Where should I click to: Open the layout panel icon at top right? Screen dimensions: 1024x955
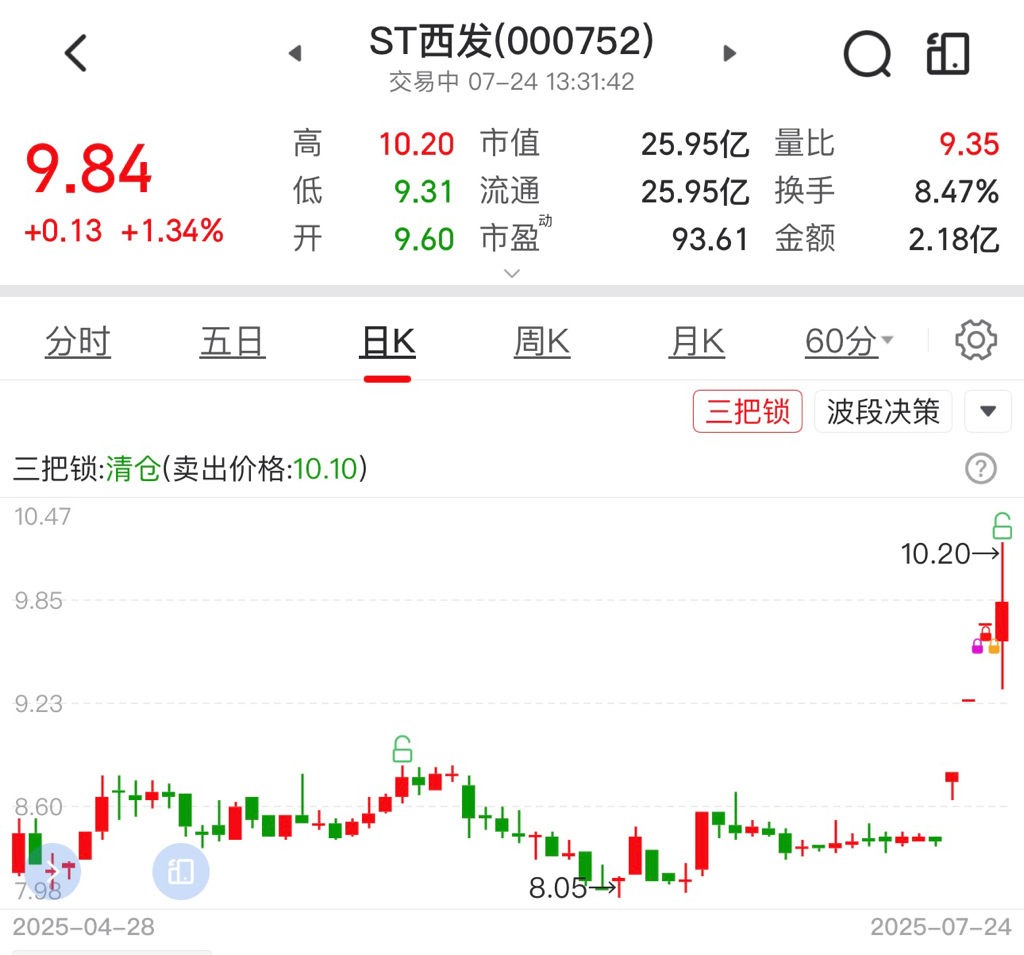click(x=948, y=54)
